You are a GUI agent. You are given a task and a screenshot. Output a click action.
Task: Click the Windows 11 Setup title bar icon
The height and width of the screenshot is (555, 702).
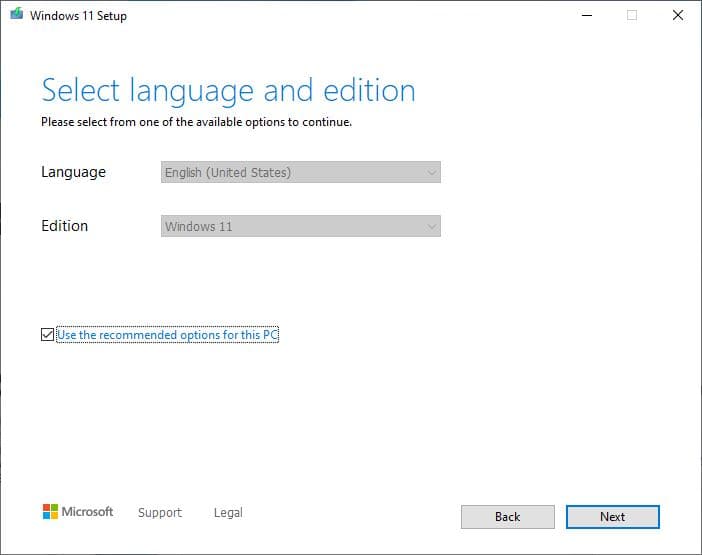[15, 16]
